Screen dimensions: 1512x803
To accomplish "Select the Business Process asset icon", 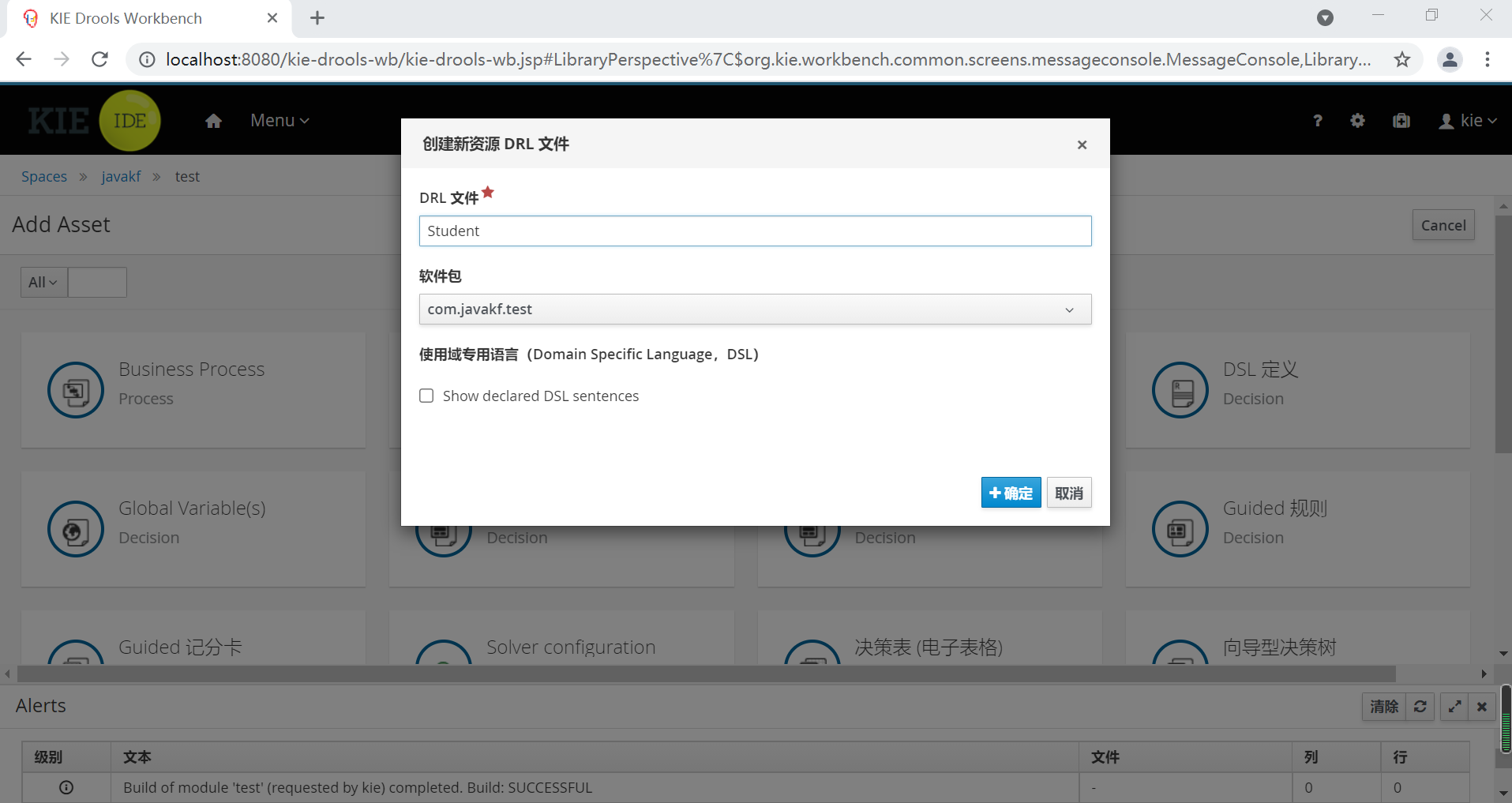I will click(x=76, y=390).
